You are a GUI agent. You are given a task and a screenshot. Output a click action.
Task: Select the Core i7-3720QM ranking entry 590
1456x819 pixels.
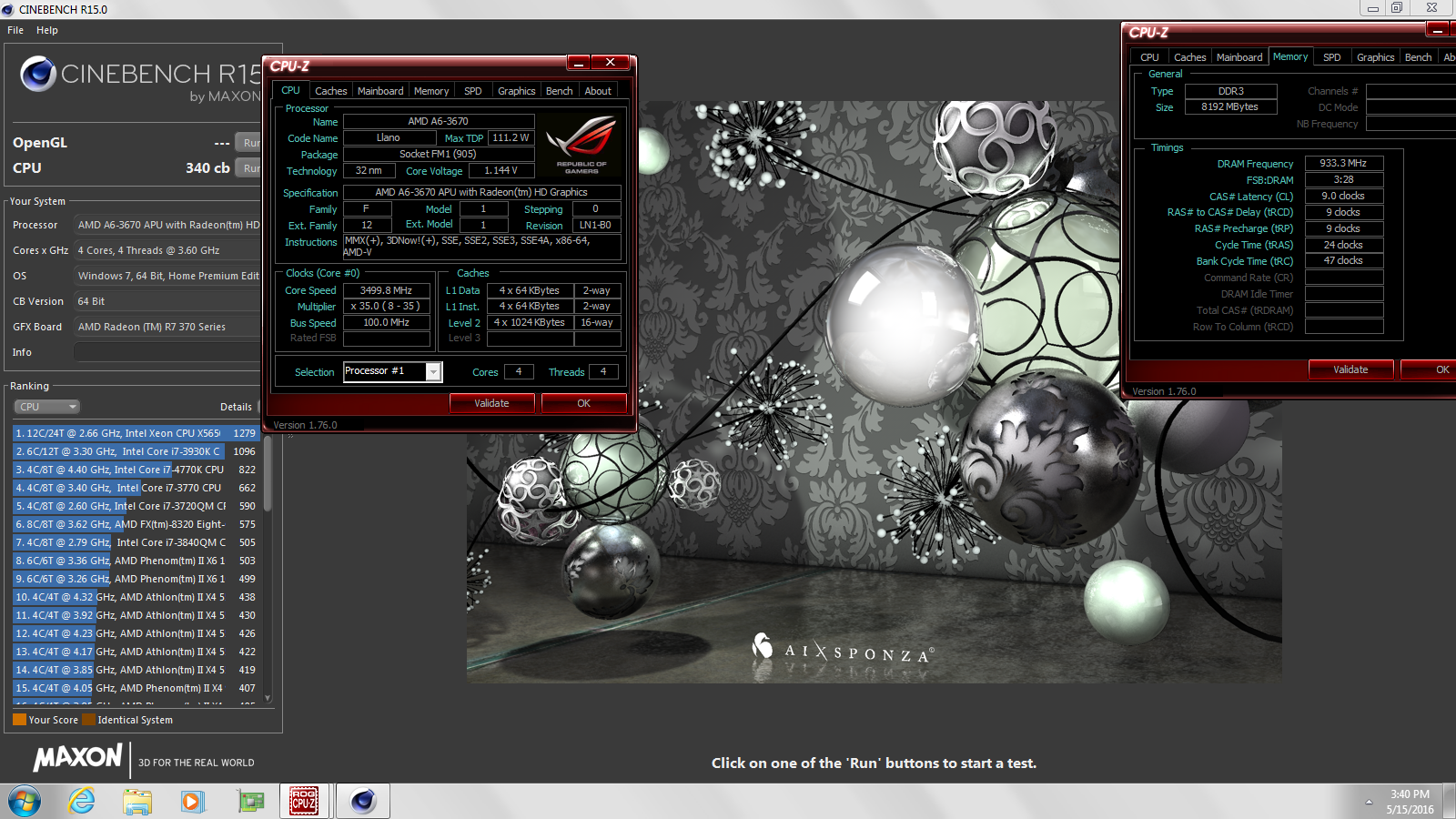click(x=136, y=506)
